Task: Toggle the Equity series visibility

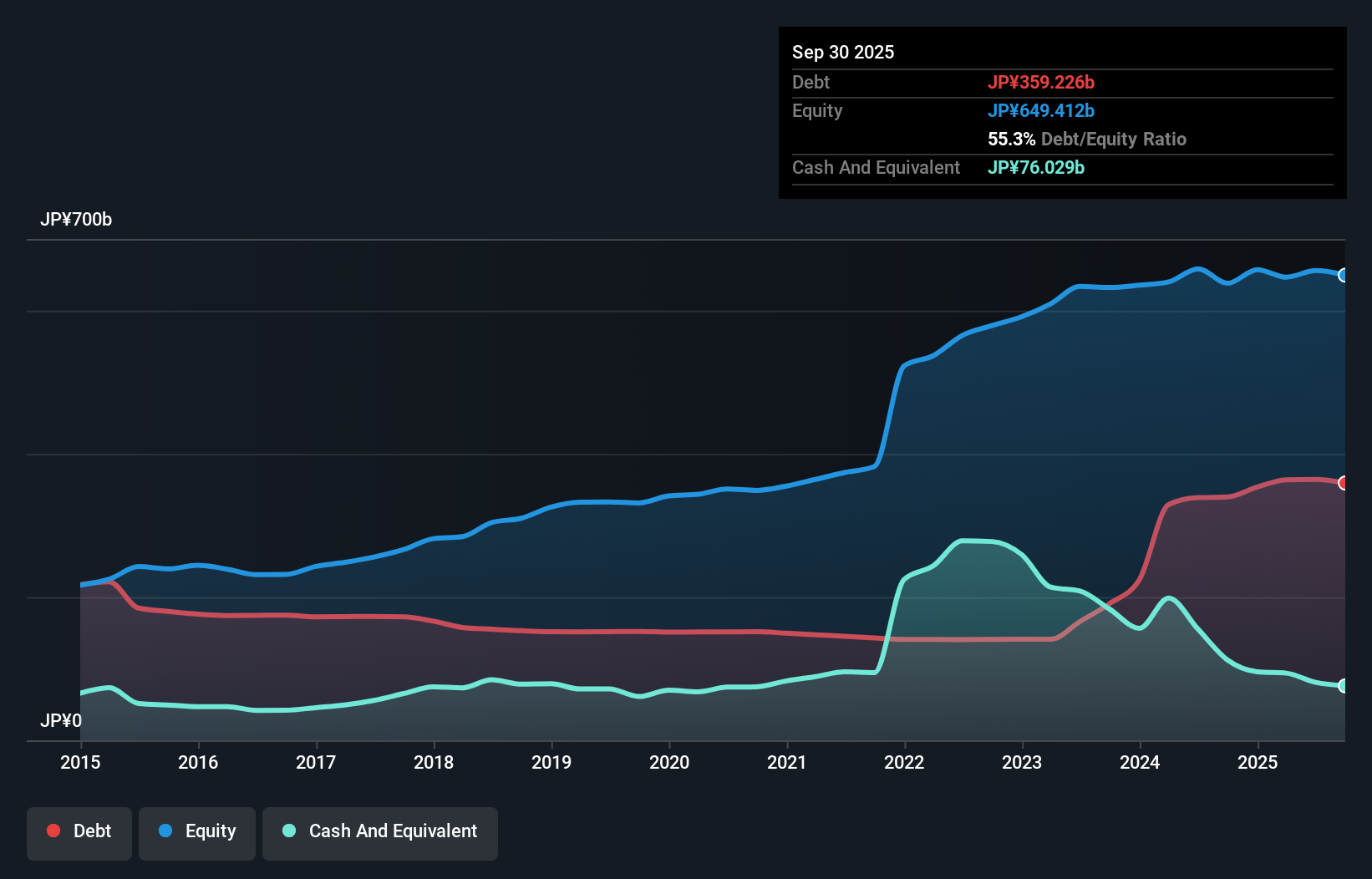Action: (197, 832)
